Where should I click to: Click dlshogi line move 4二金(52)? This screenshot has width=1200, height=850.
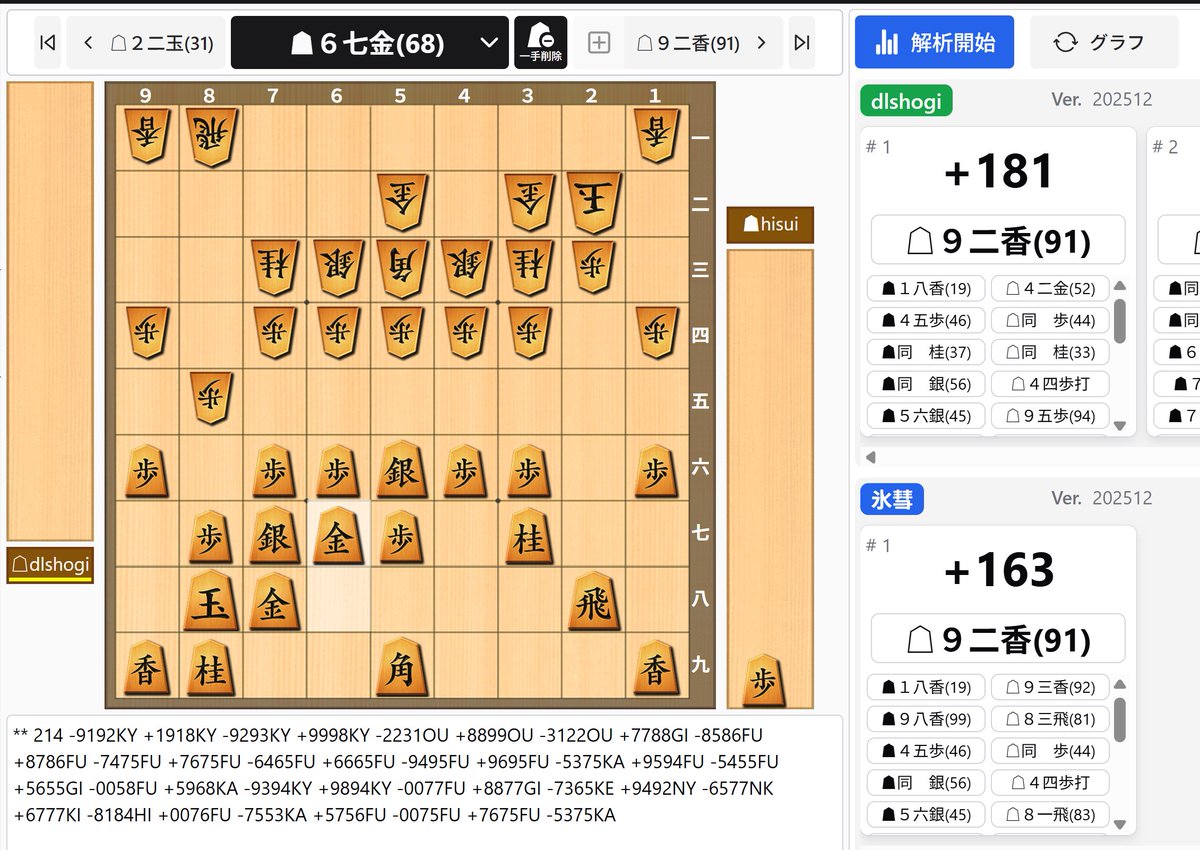click(1050, 289)
